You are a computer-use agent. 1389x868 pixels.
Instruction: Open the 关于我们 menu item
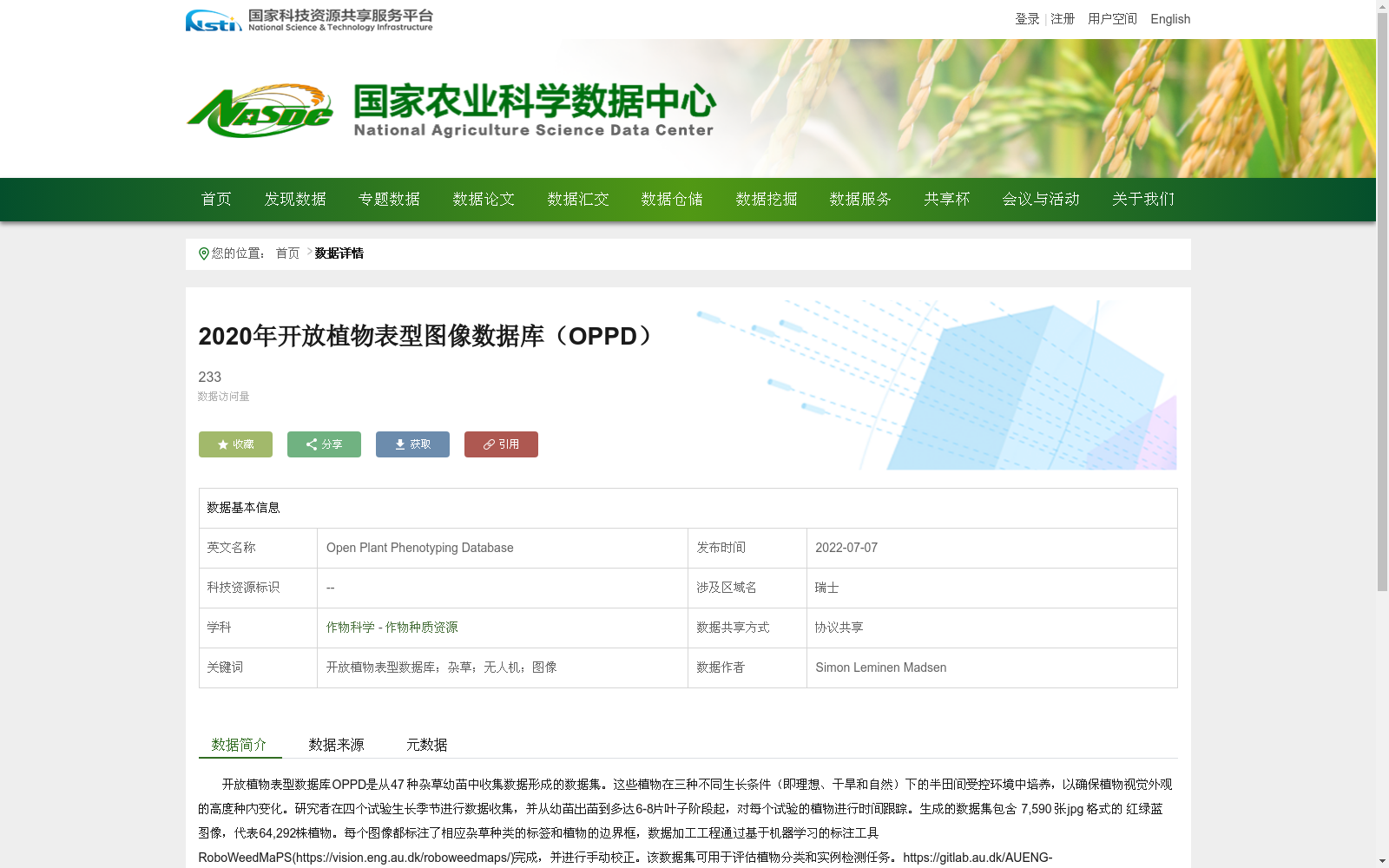click(1143, 200)
